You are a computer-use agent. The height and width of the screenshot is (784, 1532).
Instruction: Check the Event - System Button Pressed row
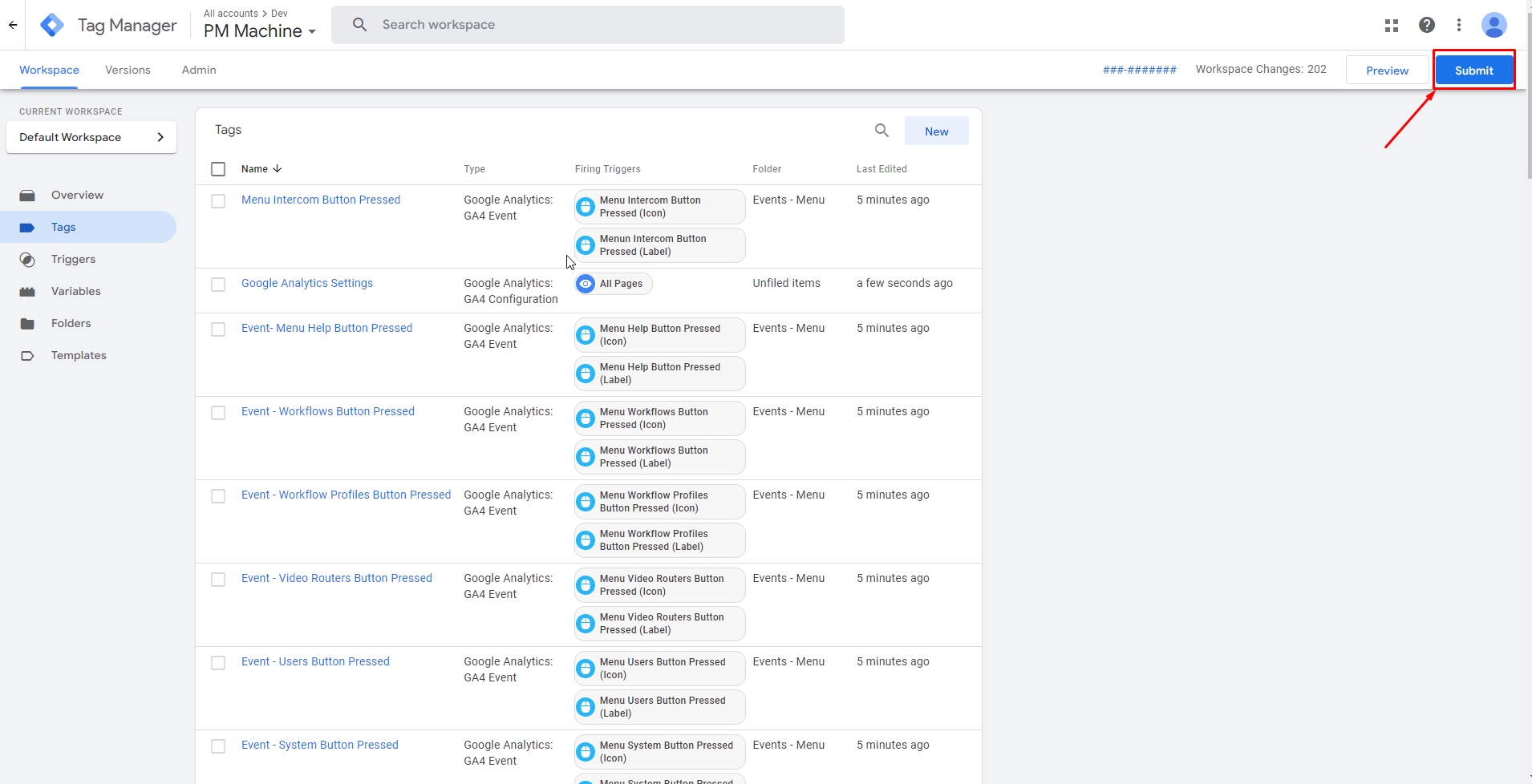pyautogui.click(x=218, y=746)
